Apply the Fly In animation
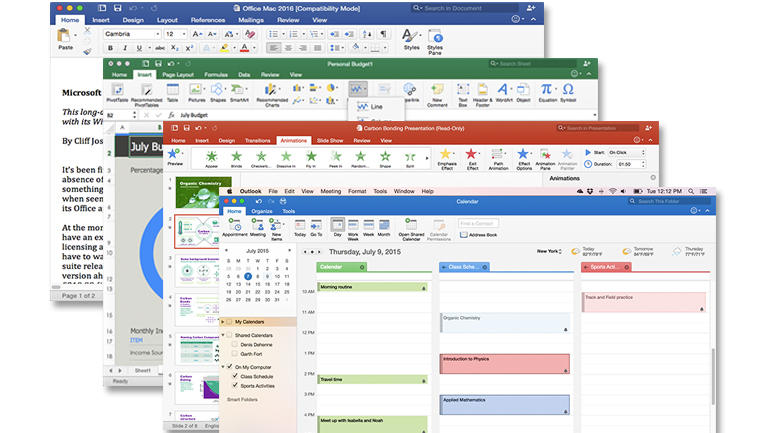770x433 pixels. point(311,159)
